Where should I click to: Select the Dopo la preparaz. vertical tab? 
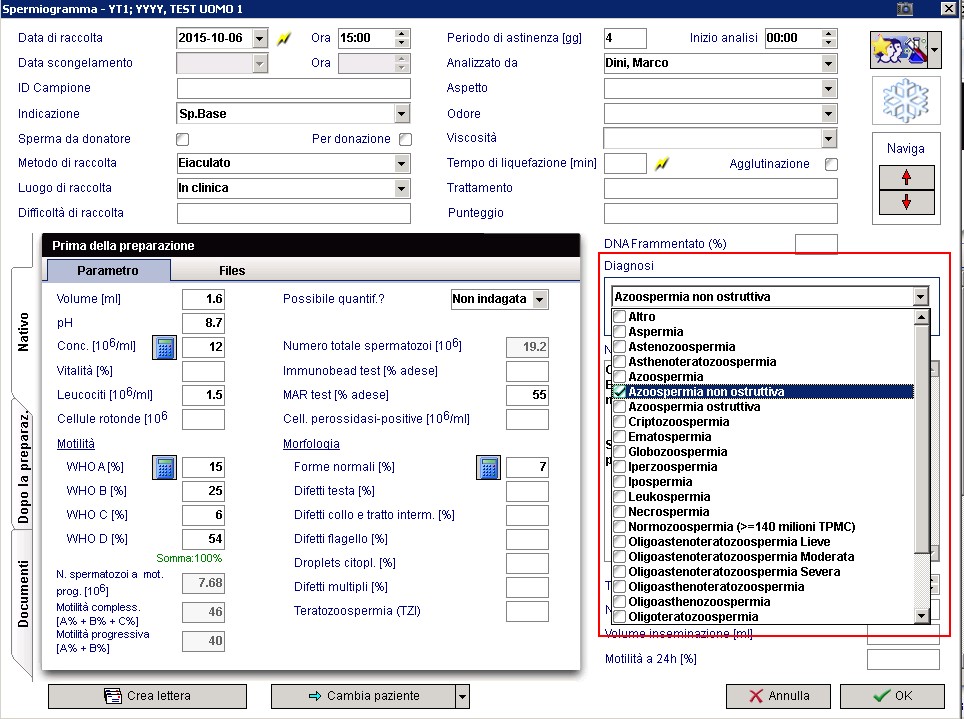point(23,469)
